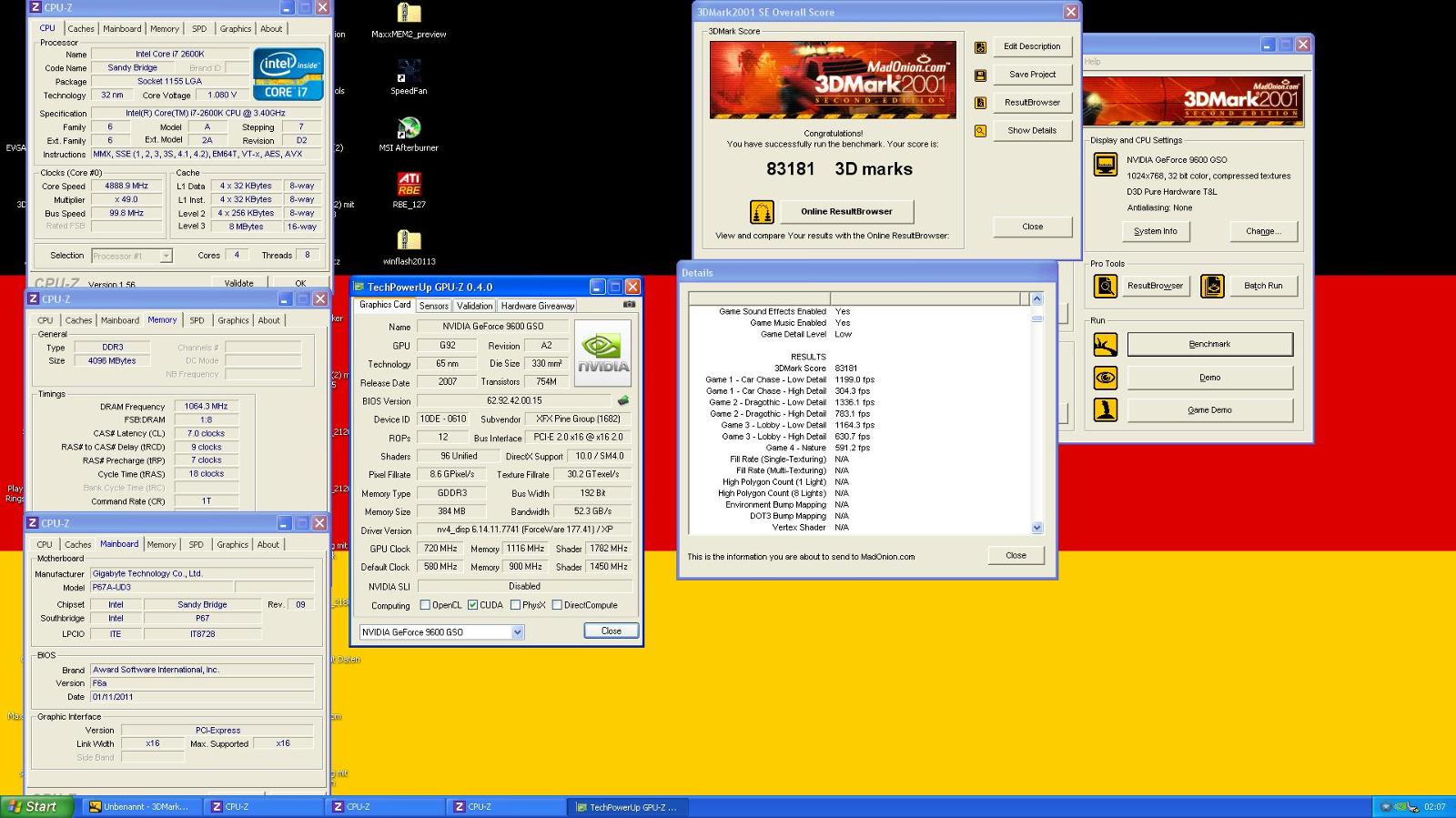Click Close in the Details window
This screenshot has width=1456, height=818.
(x=1016, y=555)
